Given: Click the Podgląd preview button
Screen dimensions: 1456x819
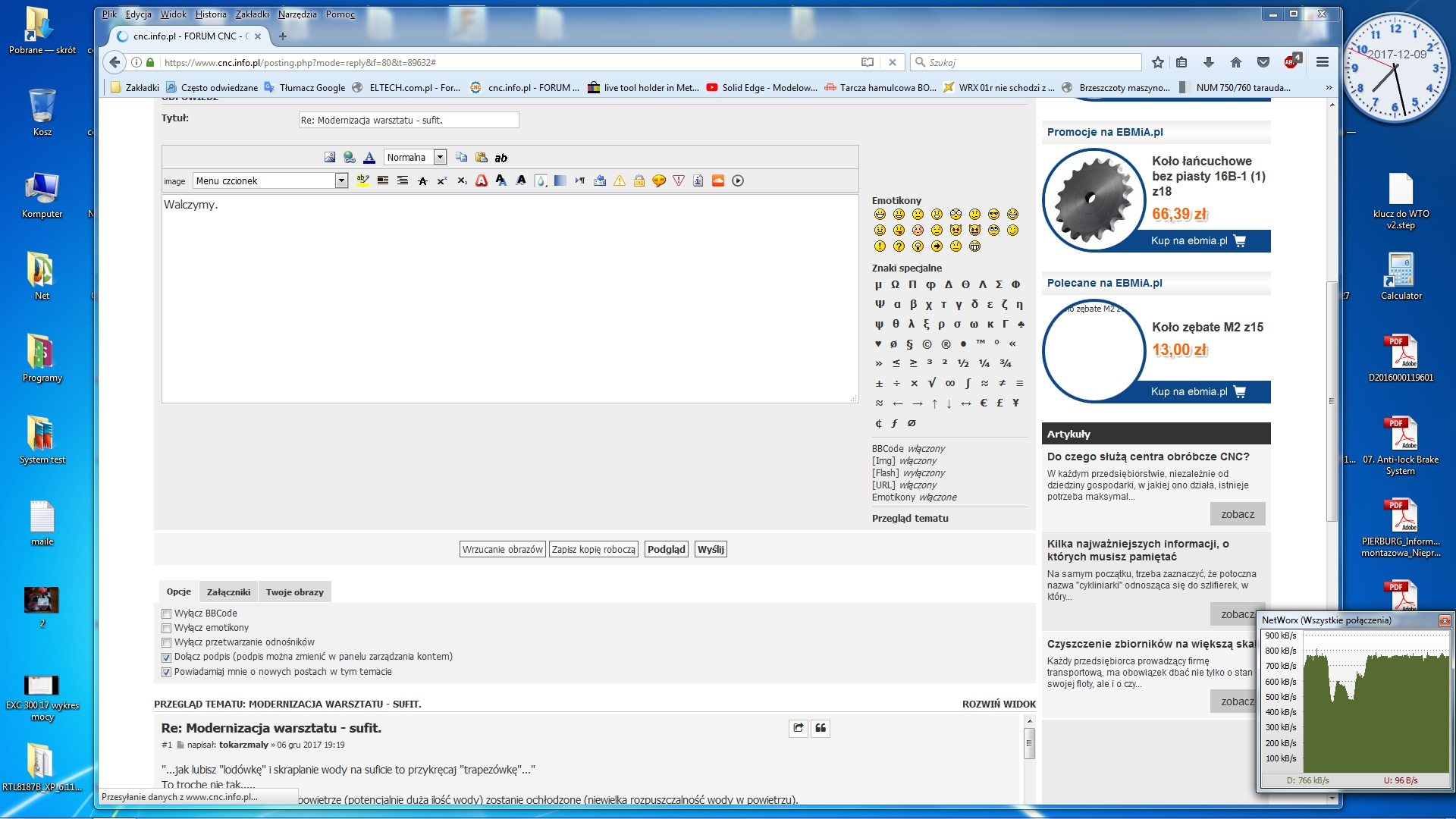Looking at the screenshot, I should pos(667,550).
